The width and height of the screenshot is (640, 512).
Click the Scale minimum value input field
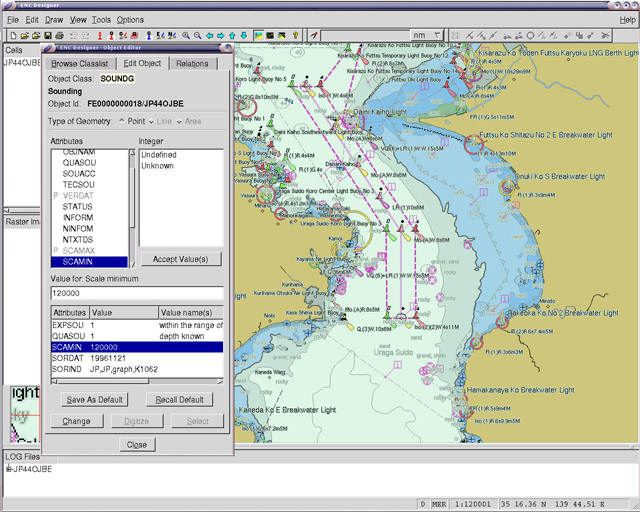137,293
